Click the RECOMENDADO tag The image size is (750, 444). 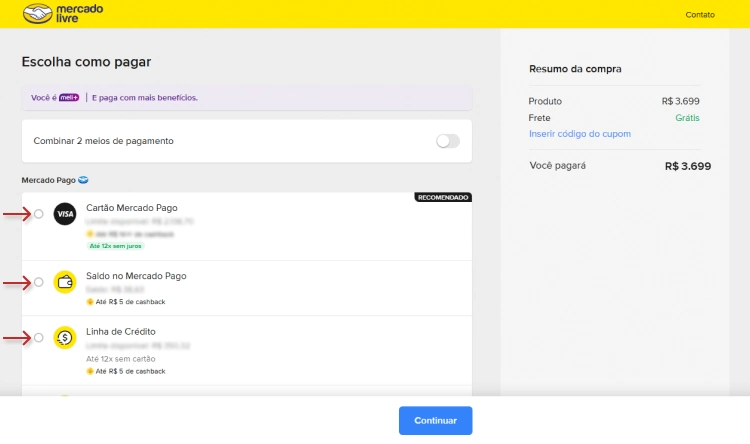[443, 197]
